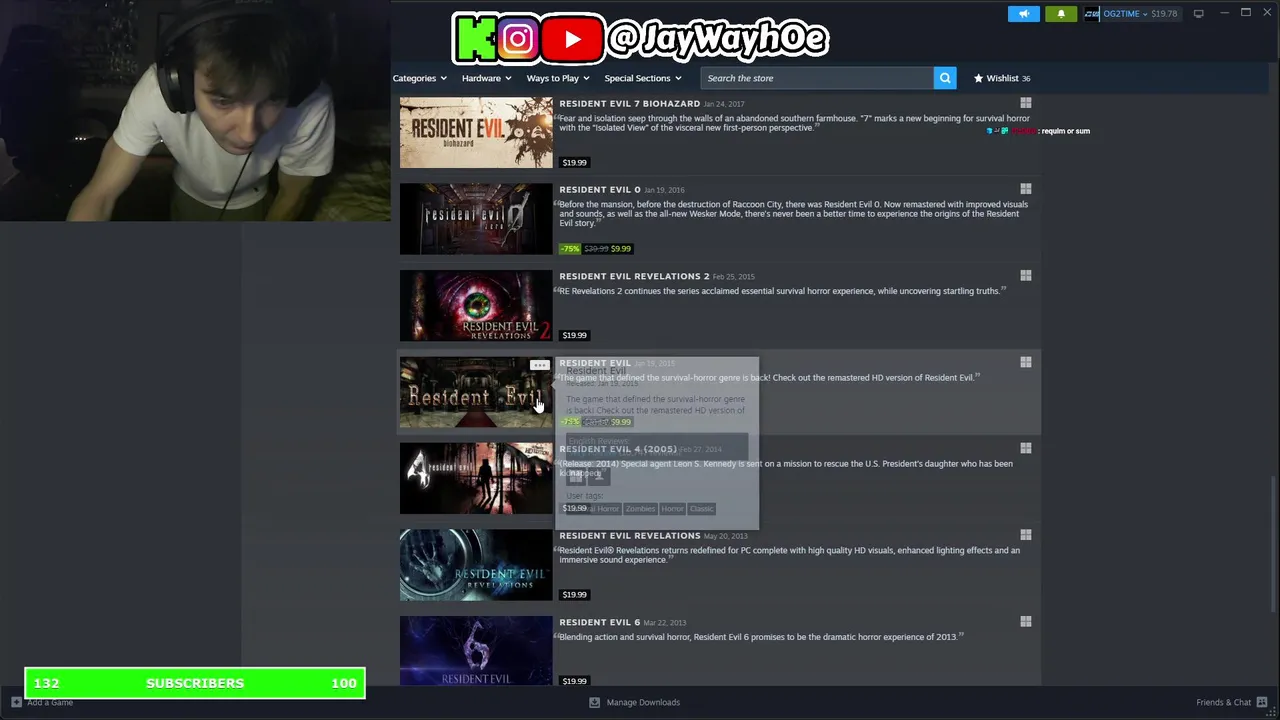Click Resident Evil 6 description text

coord(760,637)
